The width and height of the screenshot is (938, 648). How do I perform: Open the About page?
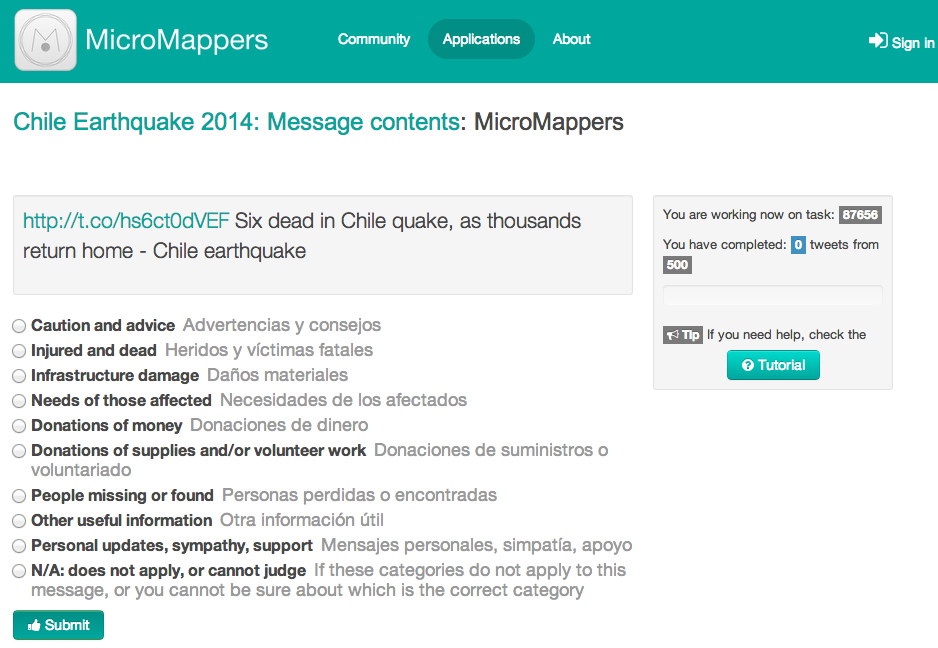tap(572, 39)
